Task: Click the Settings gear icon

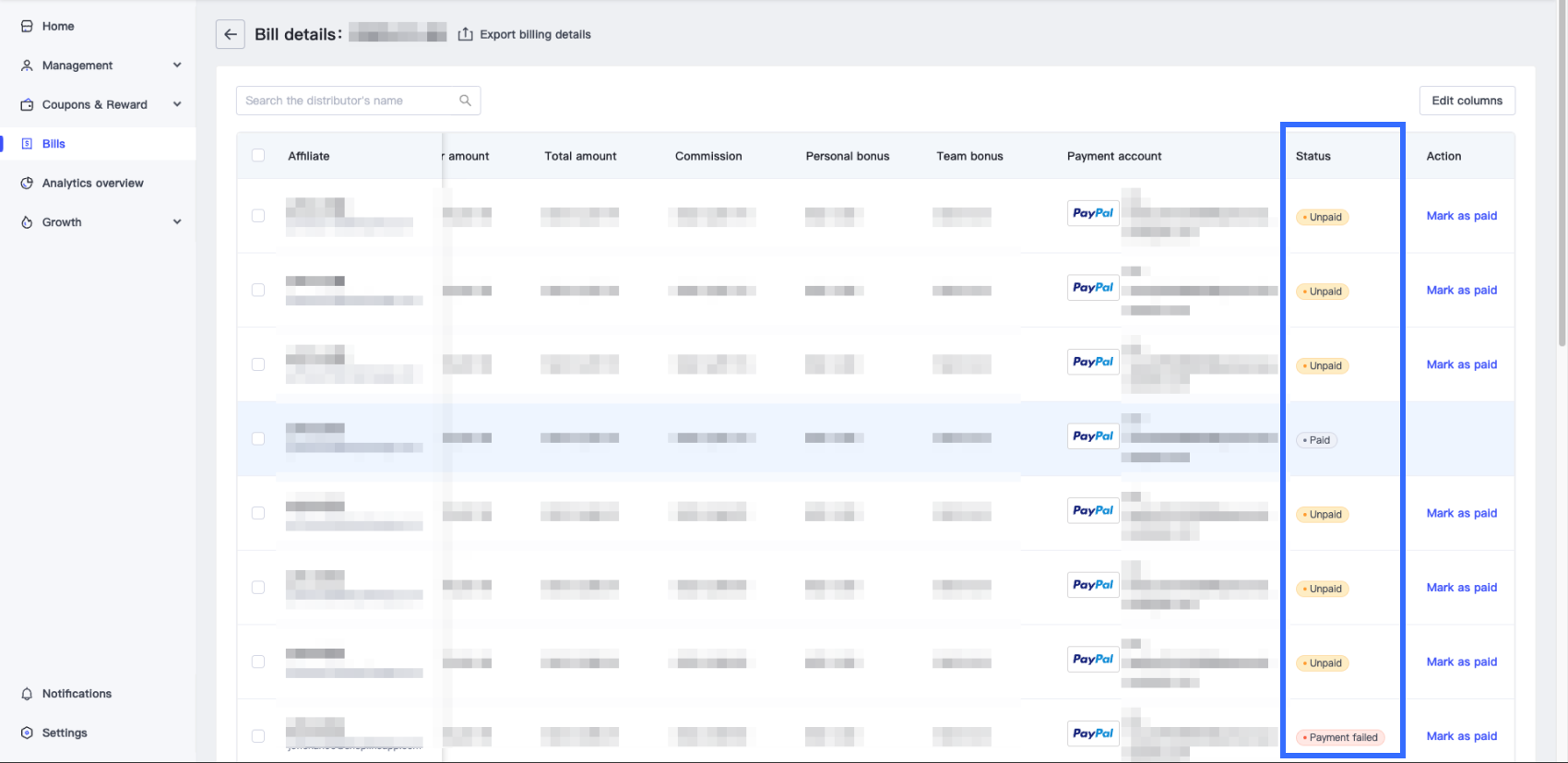Action: (x=27, y=733)
